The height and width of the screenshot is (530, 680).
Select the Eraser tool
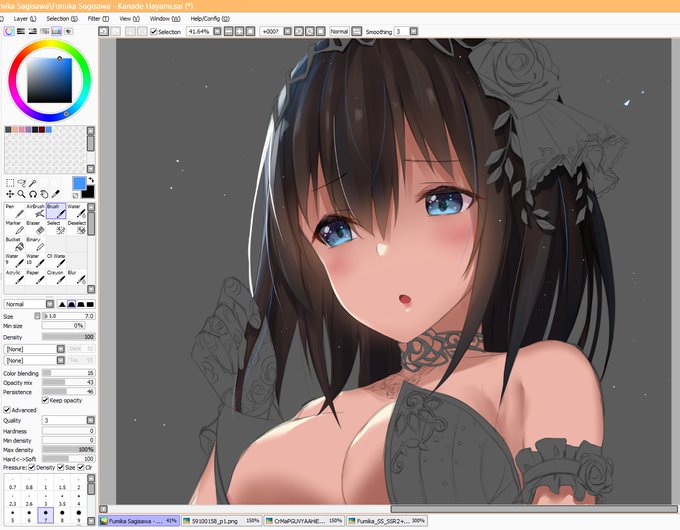pos(35,227)
